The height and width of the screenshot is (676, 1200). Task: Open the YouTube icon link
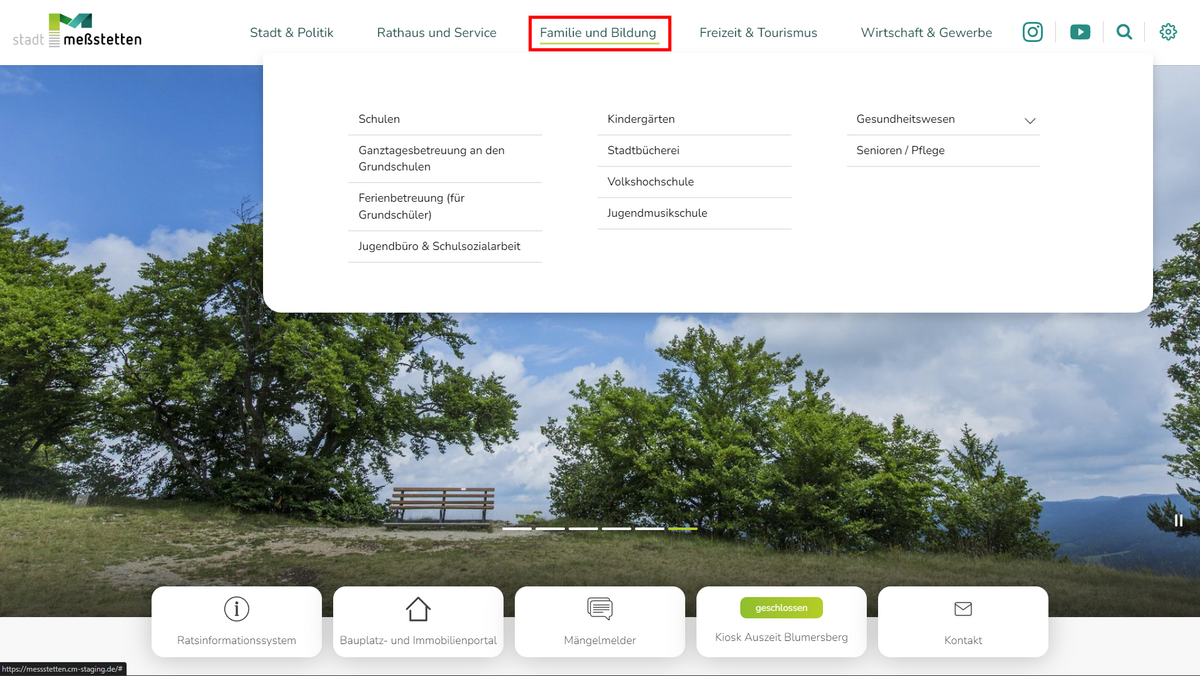tap(1080, 32)
